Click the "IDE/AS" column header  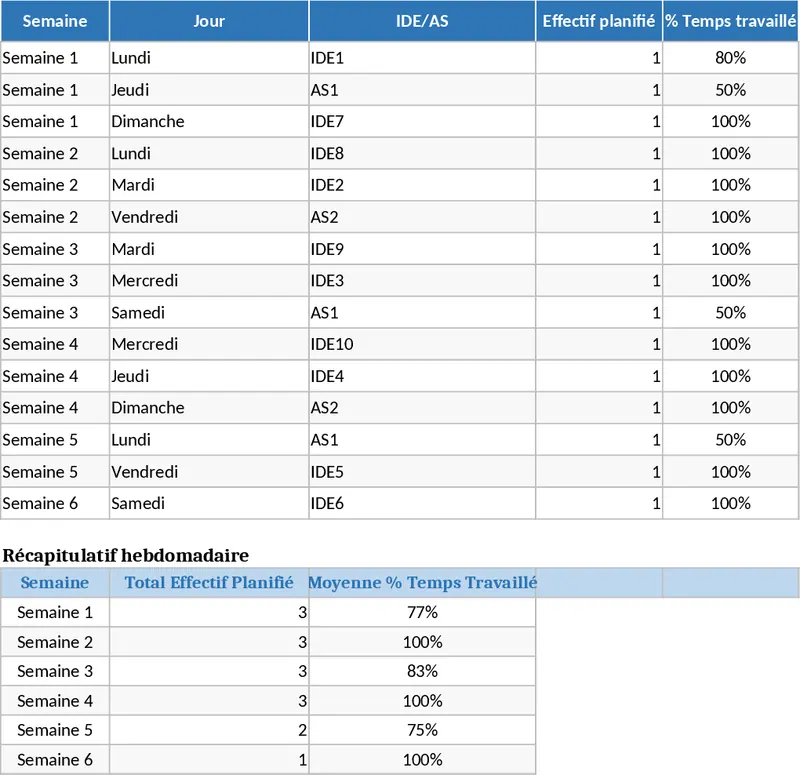pos(422,21)
